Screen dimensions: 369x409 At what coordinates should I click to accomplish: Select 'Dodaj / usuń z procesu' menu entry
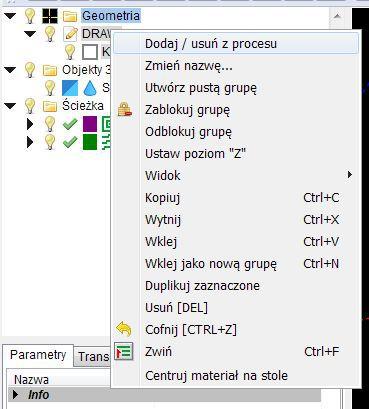[x=235, y=44]
